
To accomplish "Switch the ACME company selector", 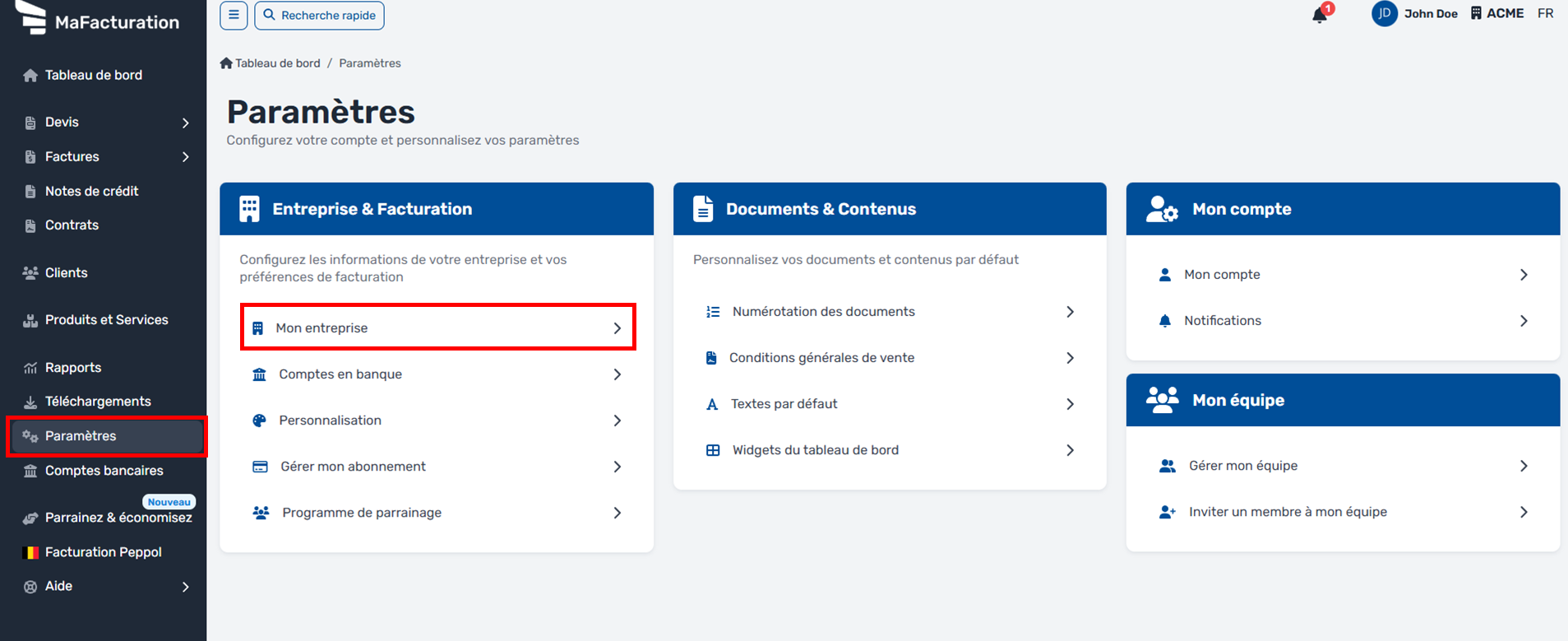I will coord(1497,13).
